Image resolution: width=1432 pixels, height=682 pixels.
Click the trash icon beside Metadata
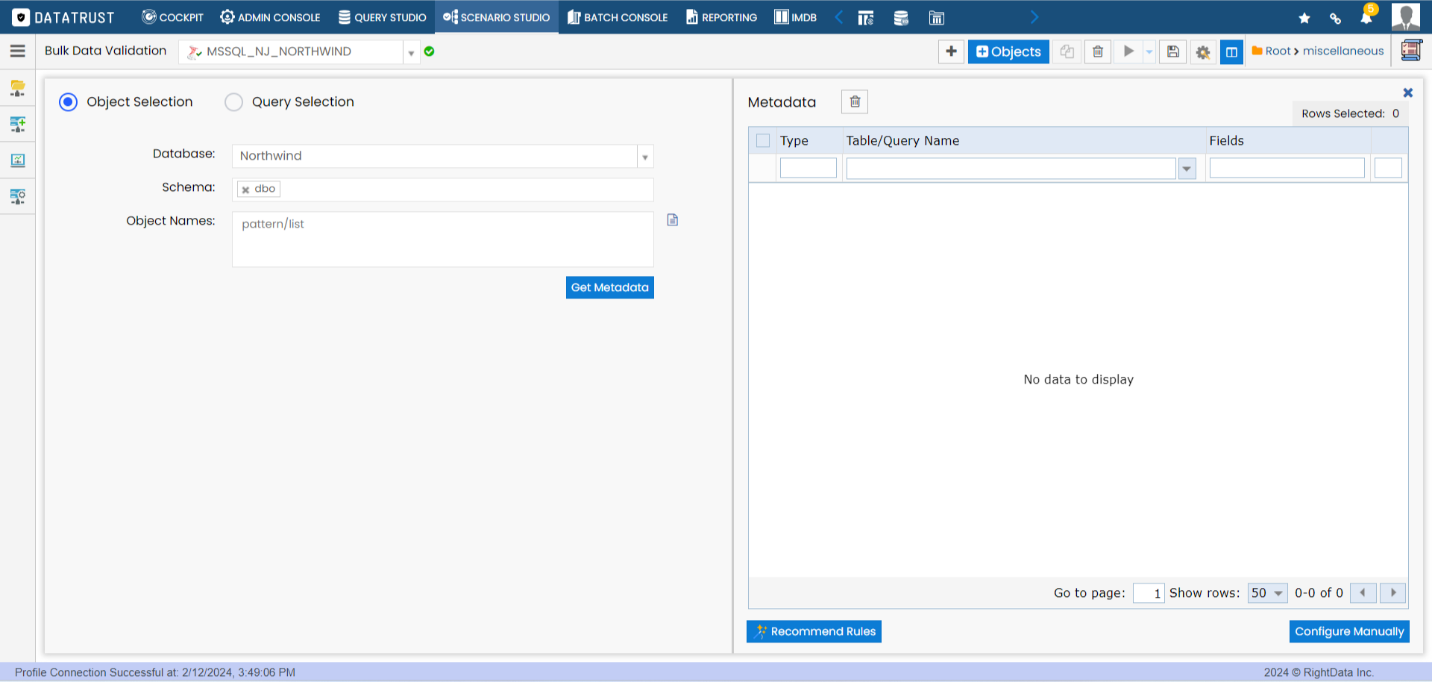(854, 101)
